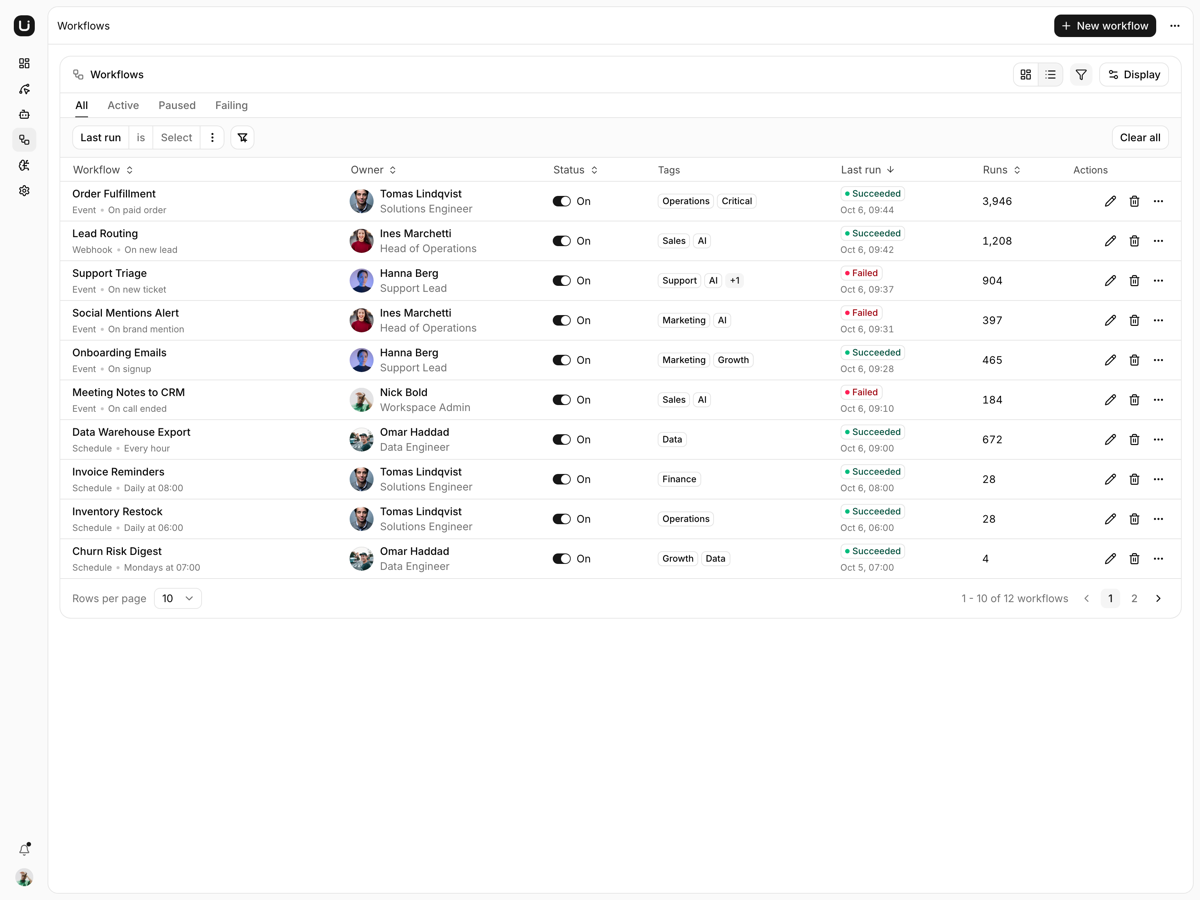The width and height of the screenshot is (1200, 900).
Task: Toggle Order Fulfillment status switch
Action: tap(562, 201)
